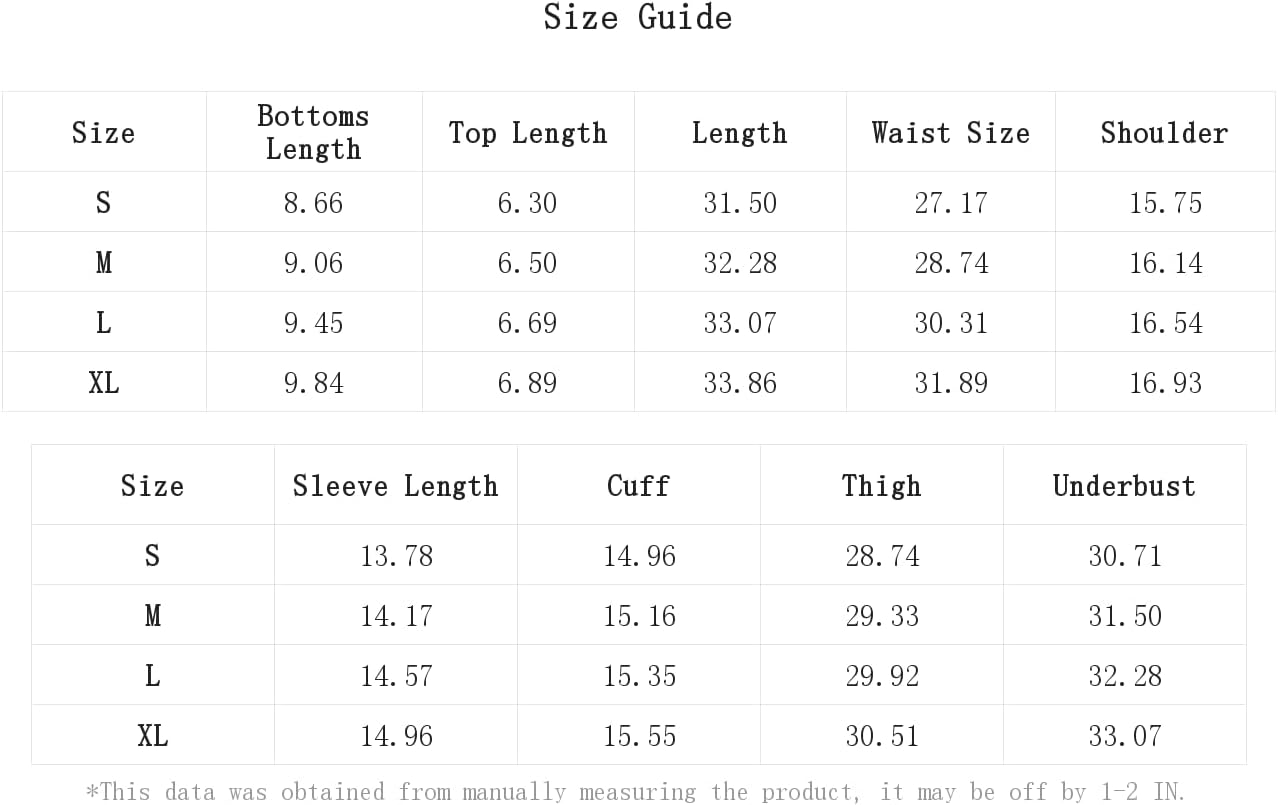Click the Cuff column header
This screenshot has width=1278, height=805.
click(x=638, y=486)
